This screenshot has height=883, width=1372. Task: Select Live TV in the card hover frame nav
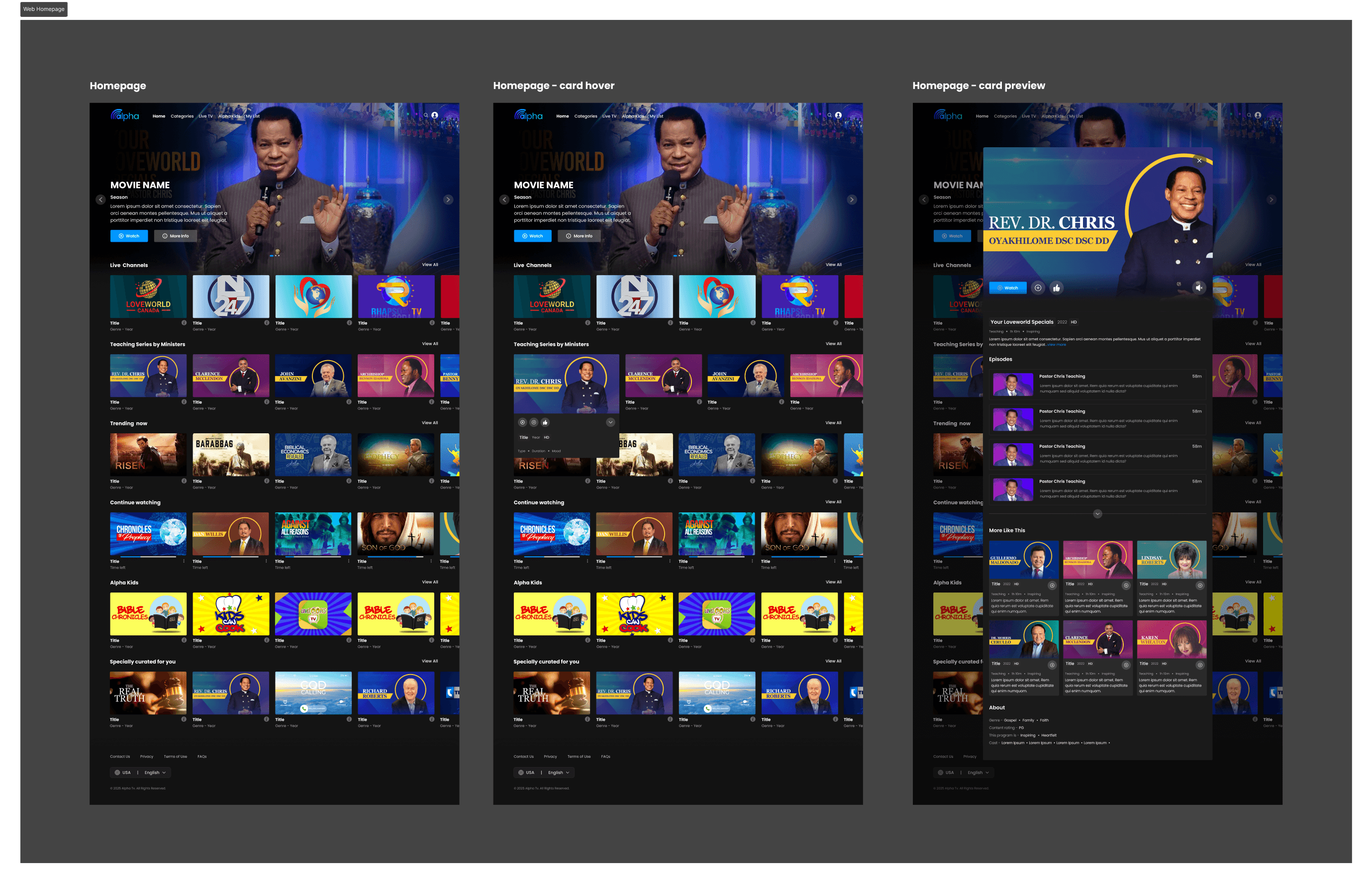[609, 116]
